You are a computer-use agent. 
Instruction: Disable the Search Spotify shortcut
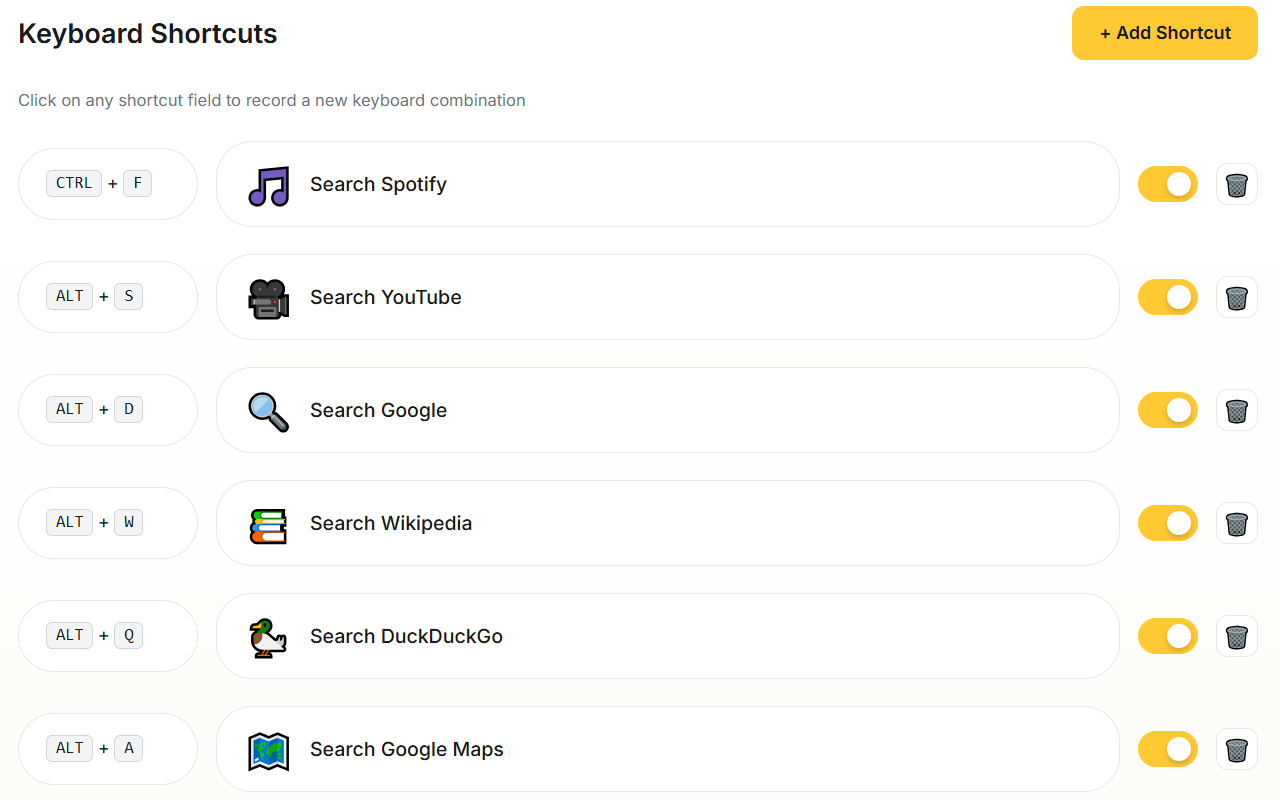point(1168,184)
